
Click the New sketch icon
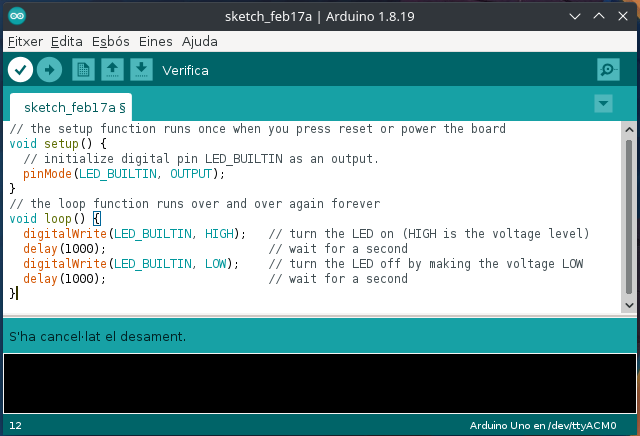84,70
